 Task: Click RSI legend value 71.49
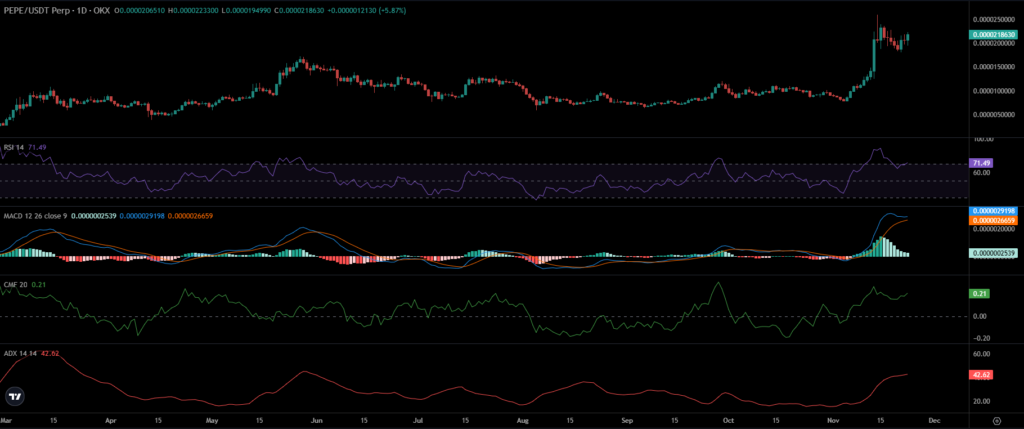pyautogui.click(x=37, y=148)
